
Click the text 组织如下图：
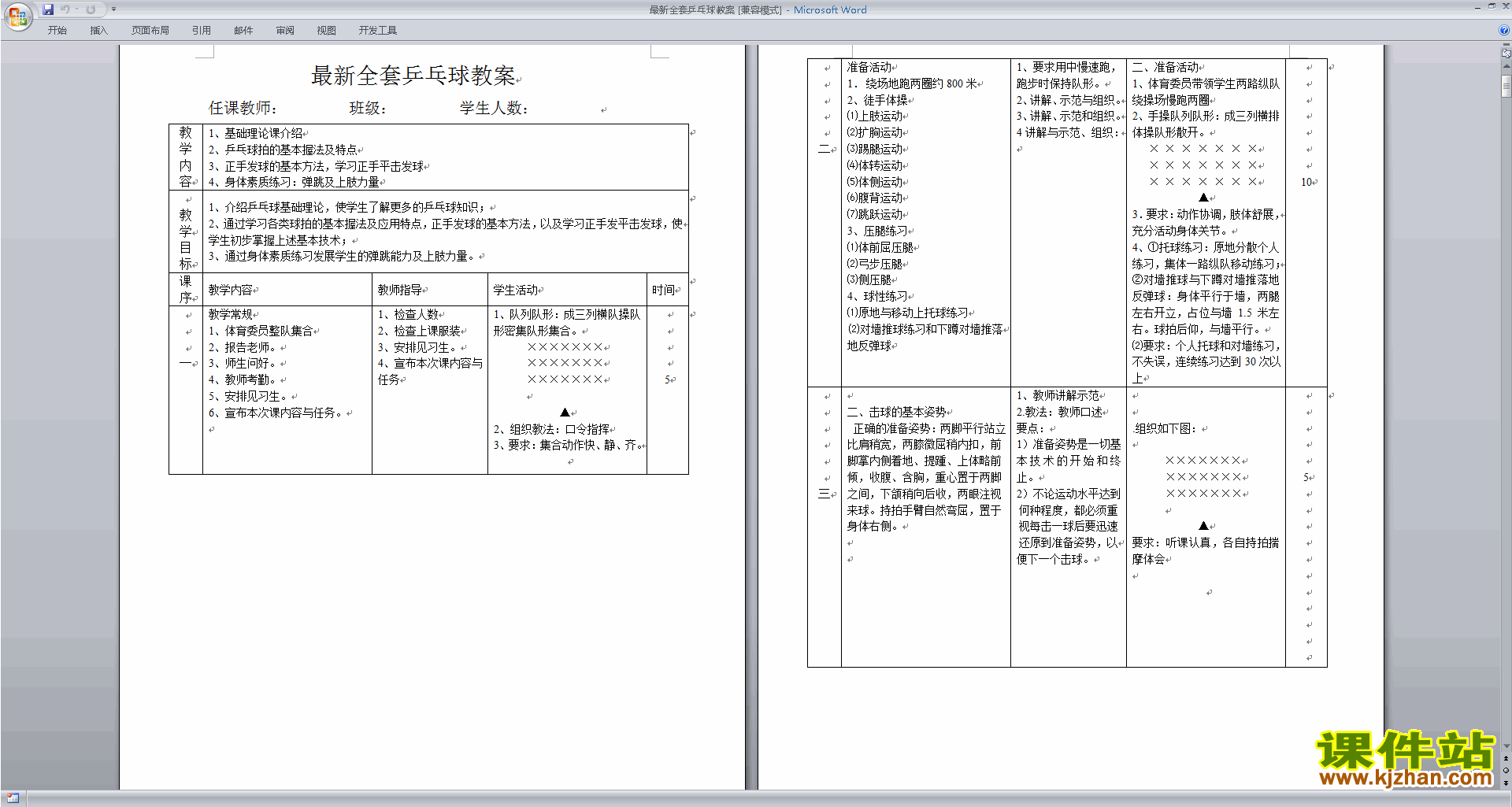coord(1165,428)
